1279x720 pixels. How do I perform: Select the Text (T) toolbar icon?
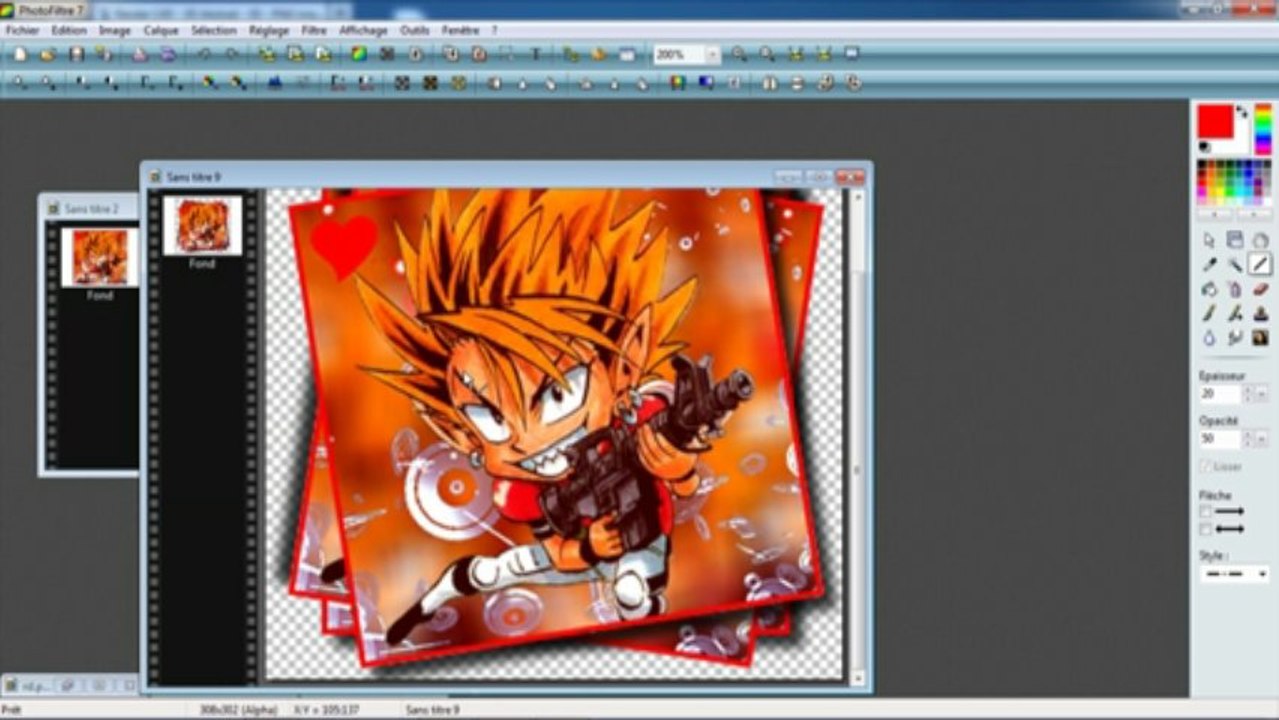click(535, 54)
